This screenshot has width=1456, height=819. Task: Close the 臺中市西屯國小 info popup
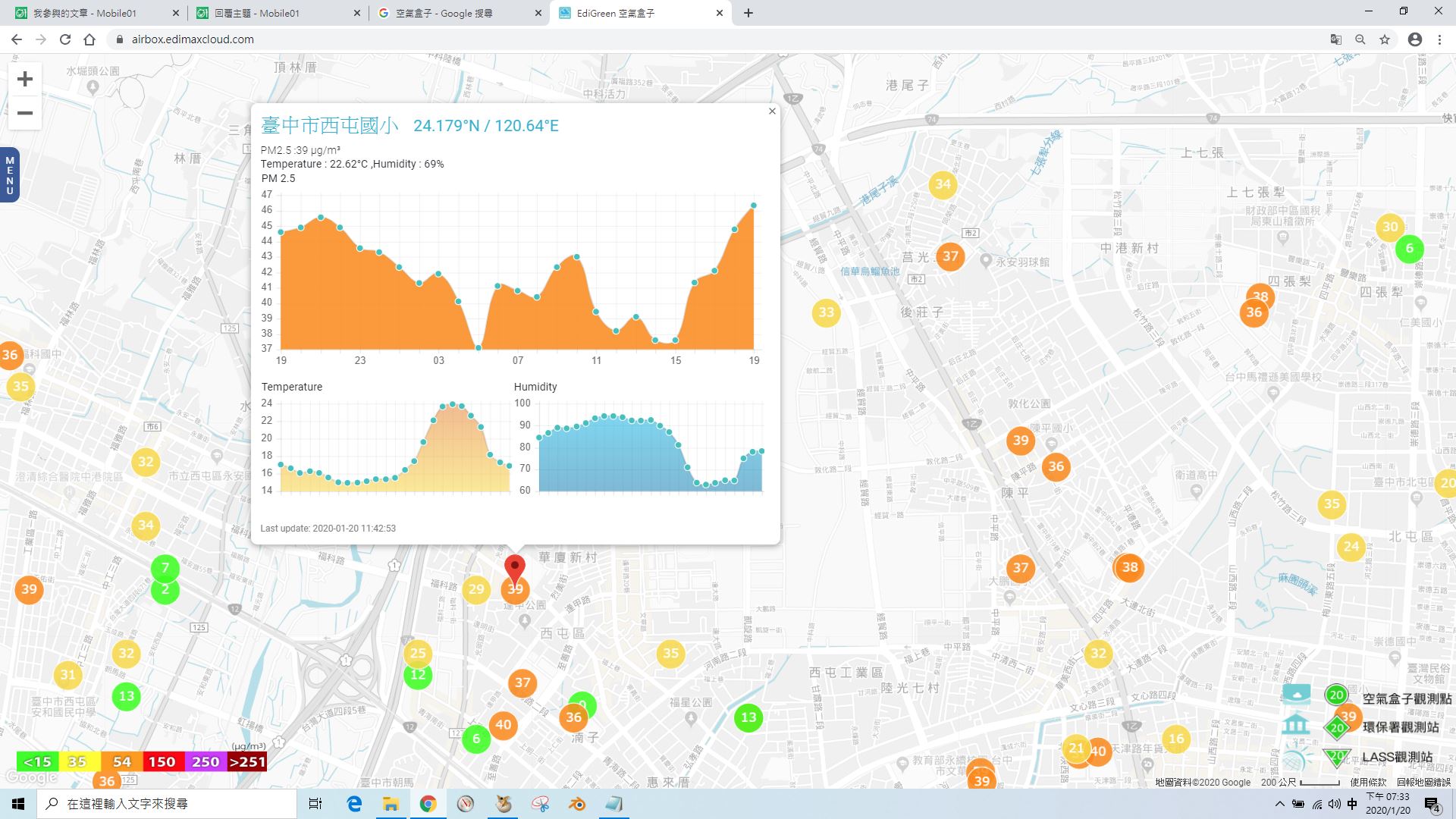772,111
